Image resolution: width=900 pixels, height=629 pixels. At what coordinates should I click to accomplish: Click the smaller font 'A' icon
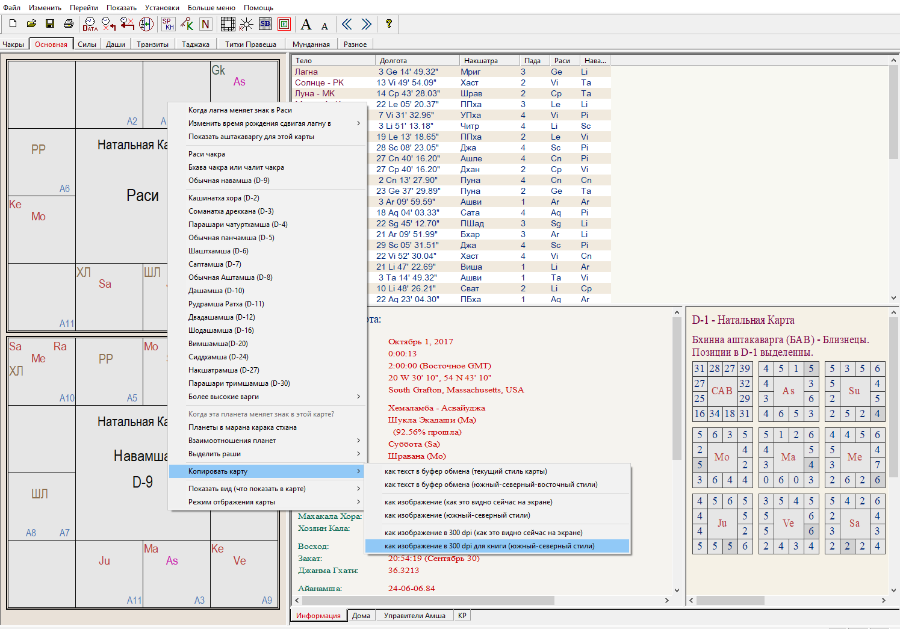coord(327,23)
